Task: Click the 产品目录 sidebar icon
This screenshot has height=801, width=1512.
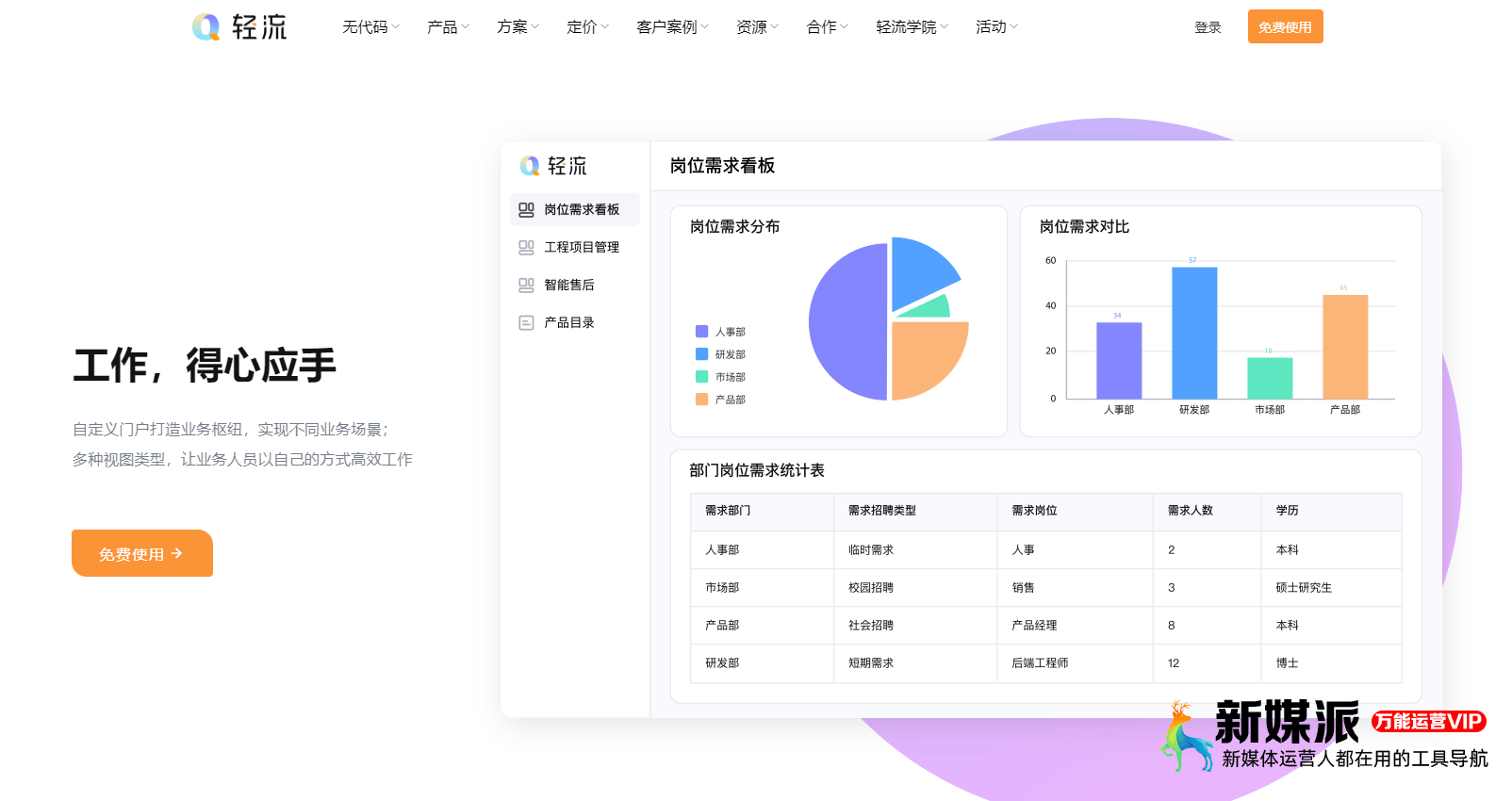Action: click(526, 322)
